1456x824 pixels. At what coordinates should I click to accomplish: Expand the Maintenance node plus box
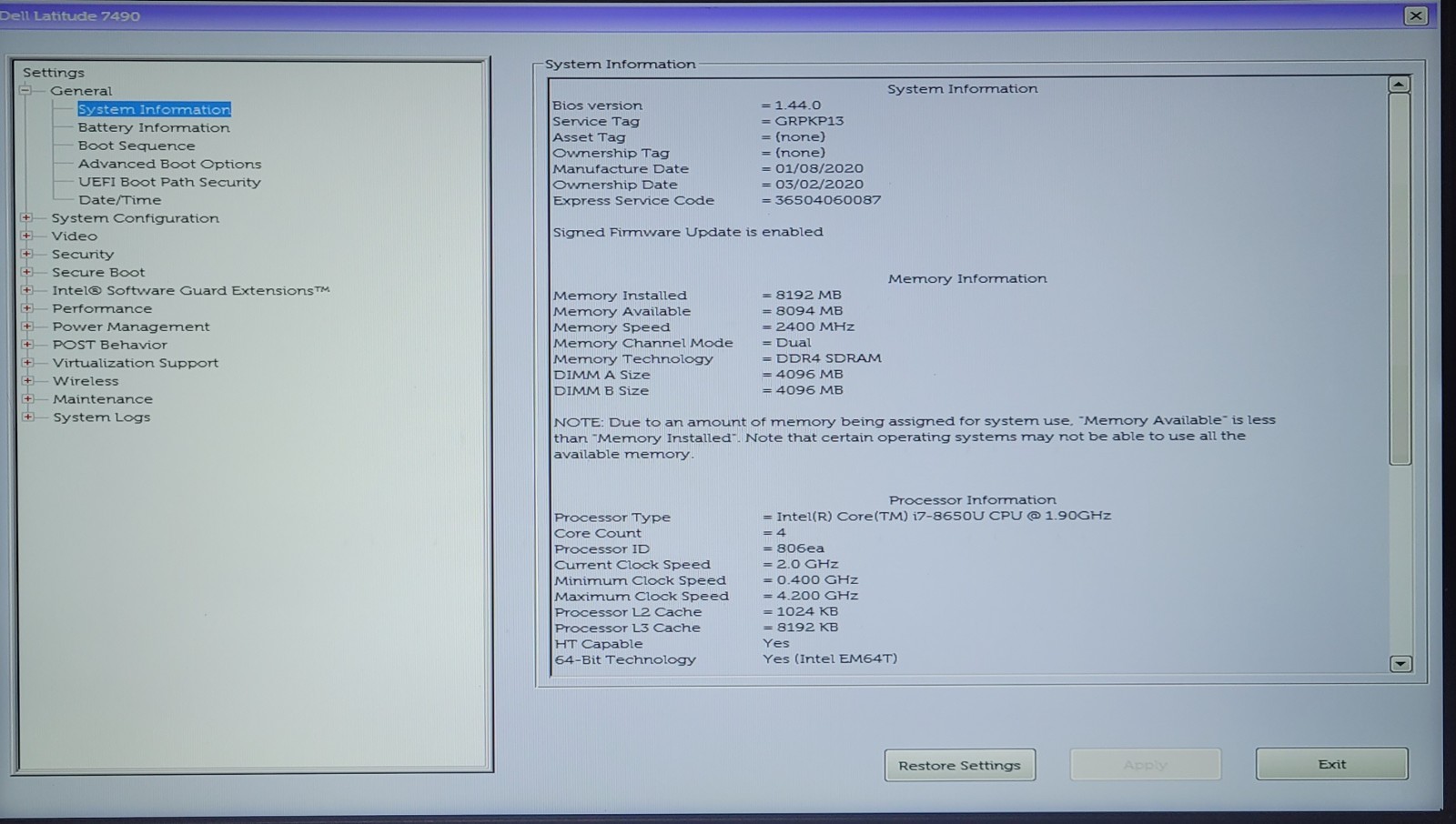pyautogui.click(x=27, y=398)
